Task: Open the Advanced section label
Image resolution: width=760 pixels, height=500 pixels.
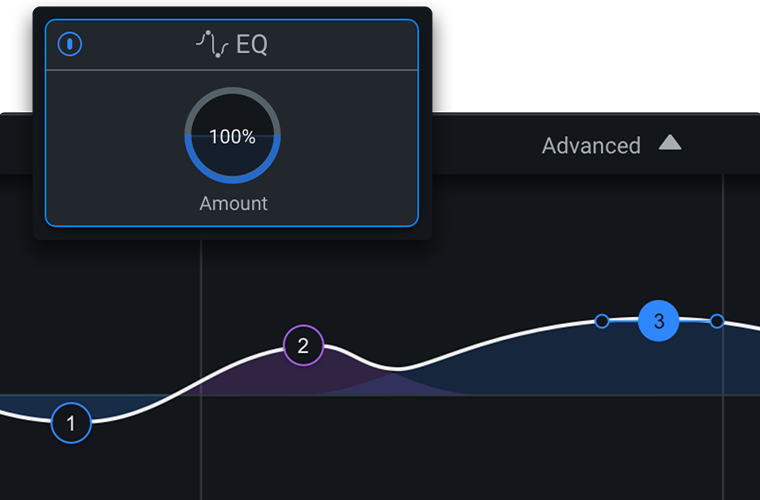Action: tap(591, 145)
